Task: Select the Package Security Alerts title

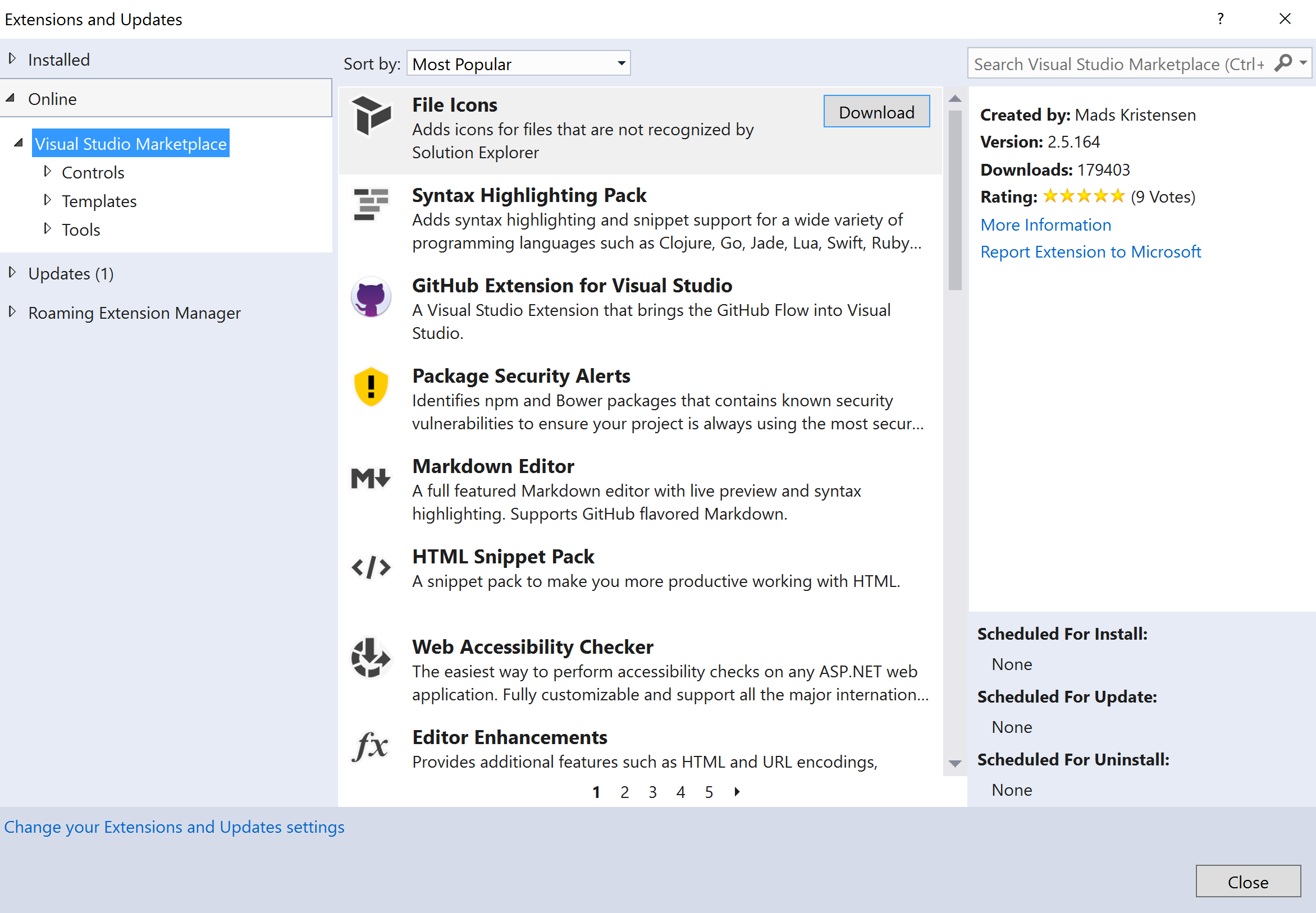Action: [520, 376]
